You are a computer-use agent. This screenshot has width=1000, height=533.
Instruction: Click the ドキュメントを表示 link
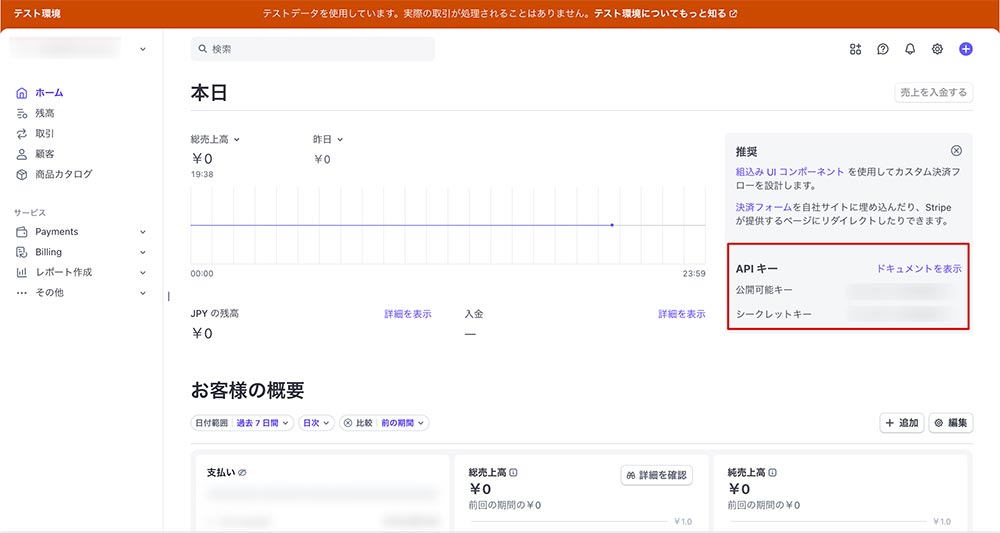tap(919, 268)
